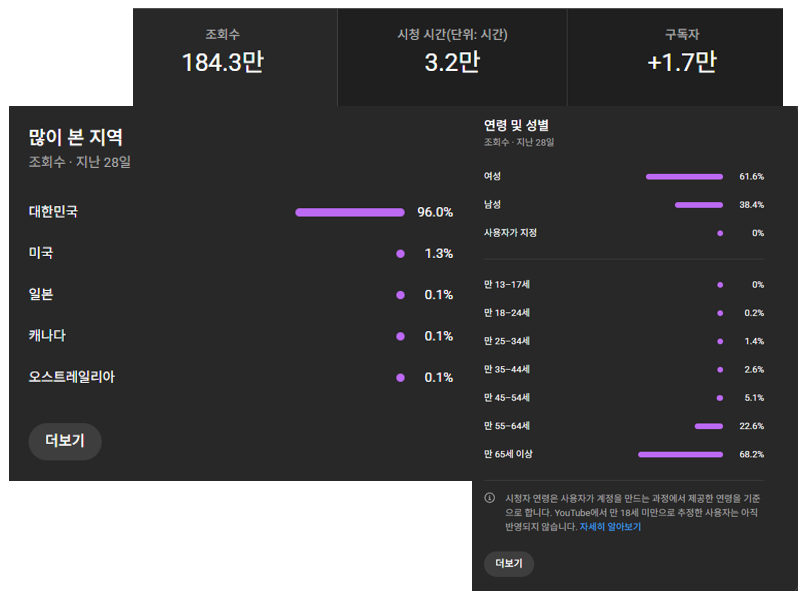Switch to the 시청 시간 metric tab

pyautogui.click(x=452, y=54)
